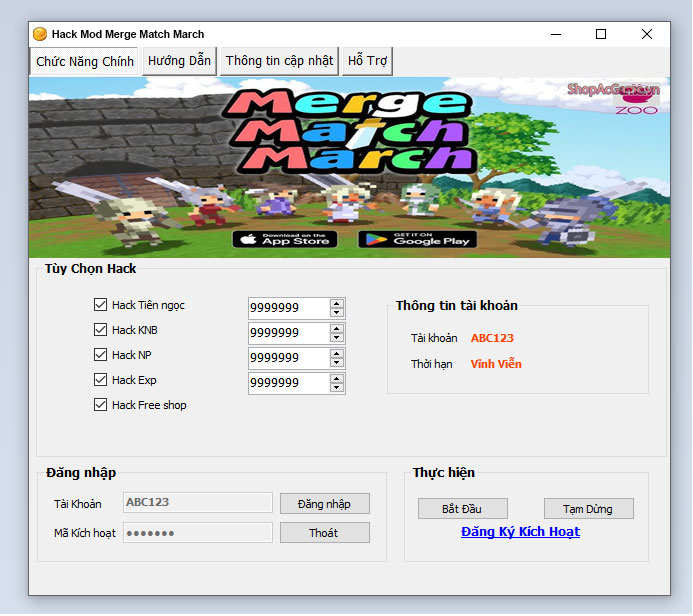Click the coin app icon in title bar
Viewport: 693px width, 616px height.
pyautogui.click(x=40, y=34)
